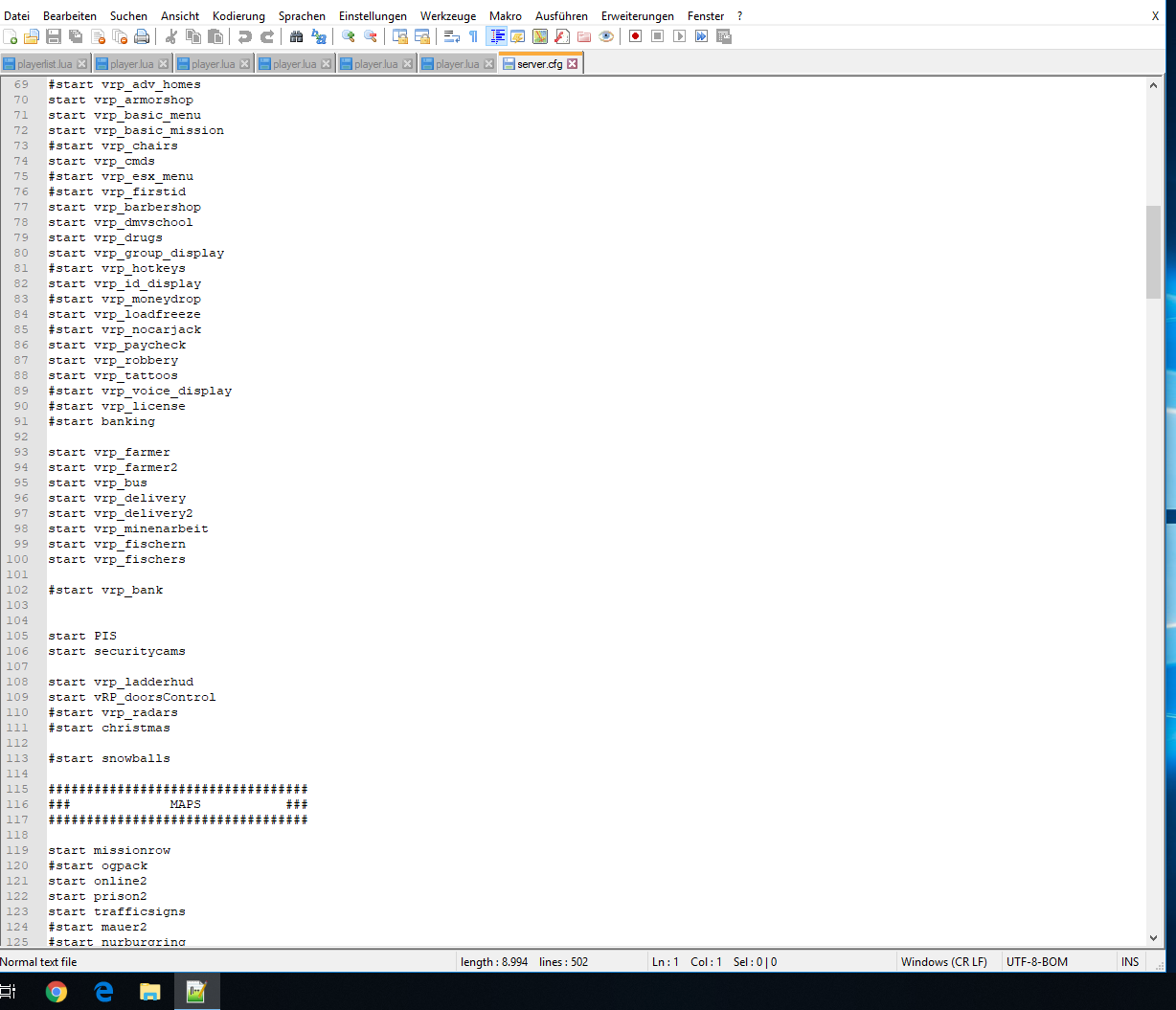Open the Bearbeiten menu

[70, 15]
